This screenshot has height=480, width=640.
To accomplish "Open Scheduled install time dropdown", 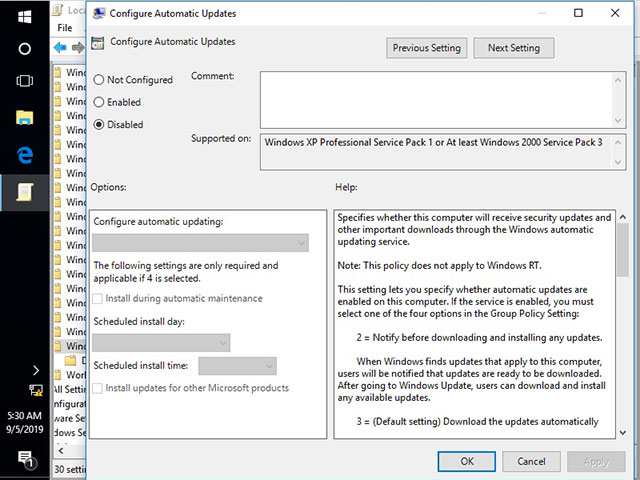I will tap(238, 366).
